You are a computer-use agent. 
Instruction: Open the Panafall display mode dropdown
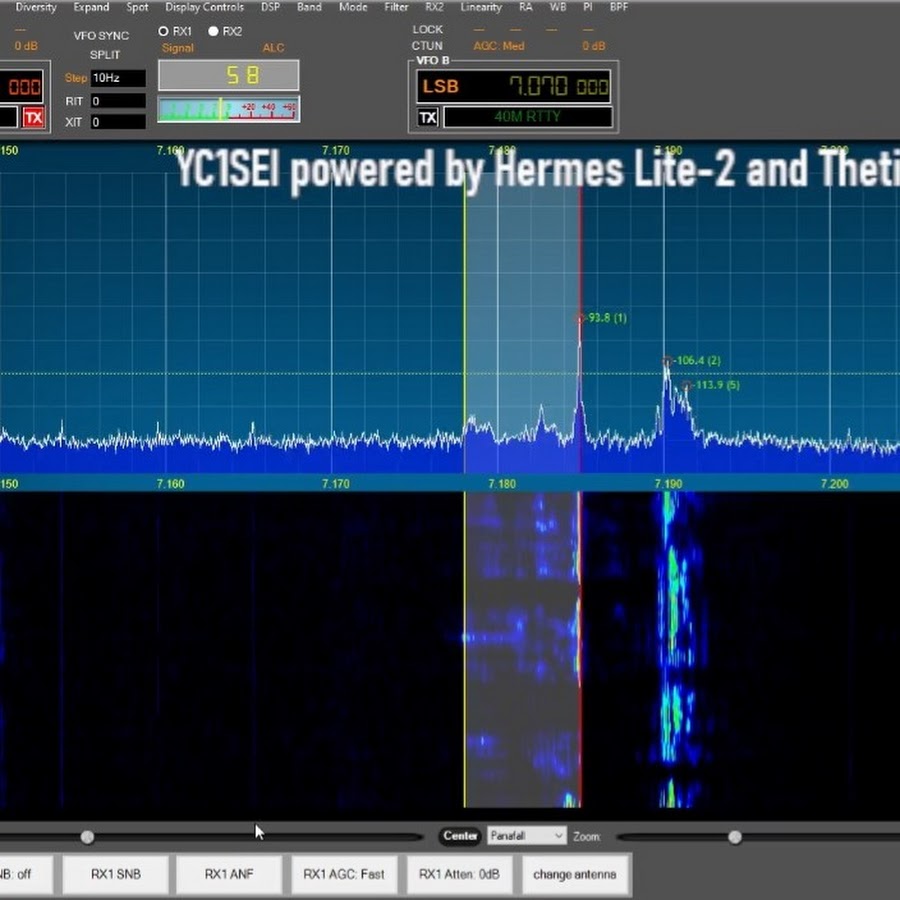click(526, 836)
